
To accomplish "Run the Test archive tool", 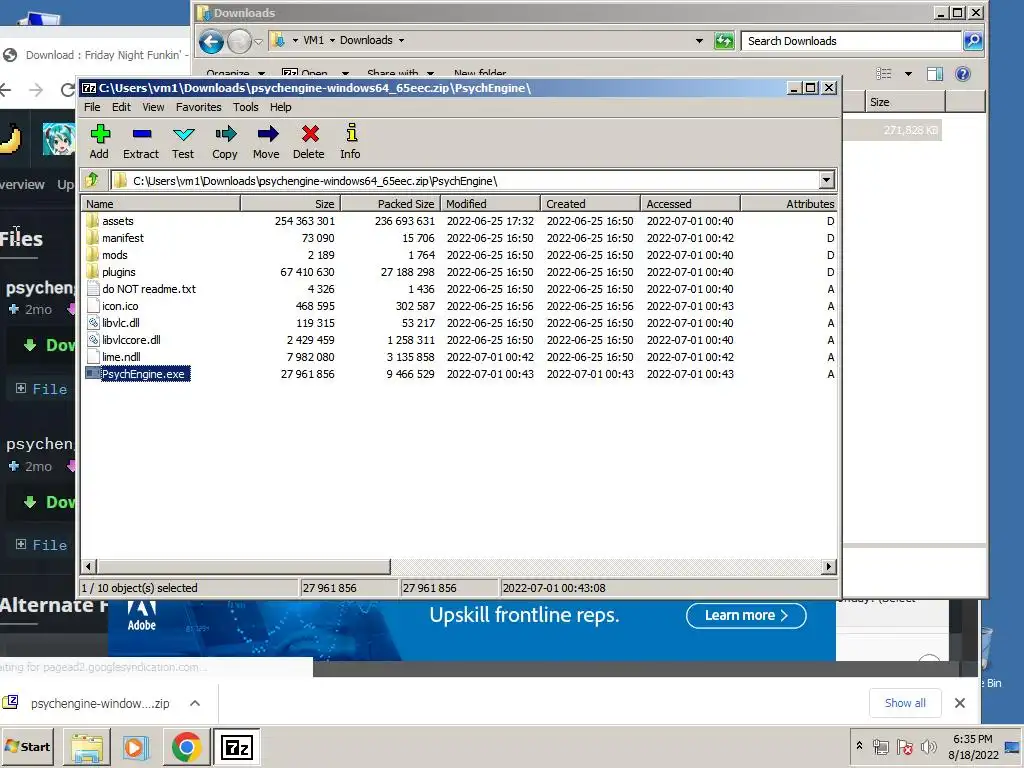I will click(x=183, y=142).
